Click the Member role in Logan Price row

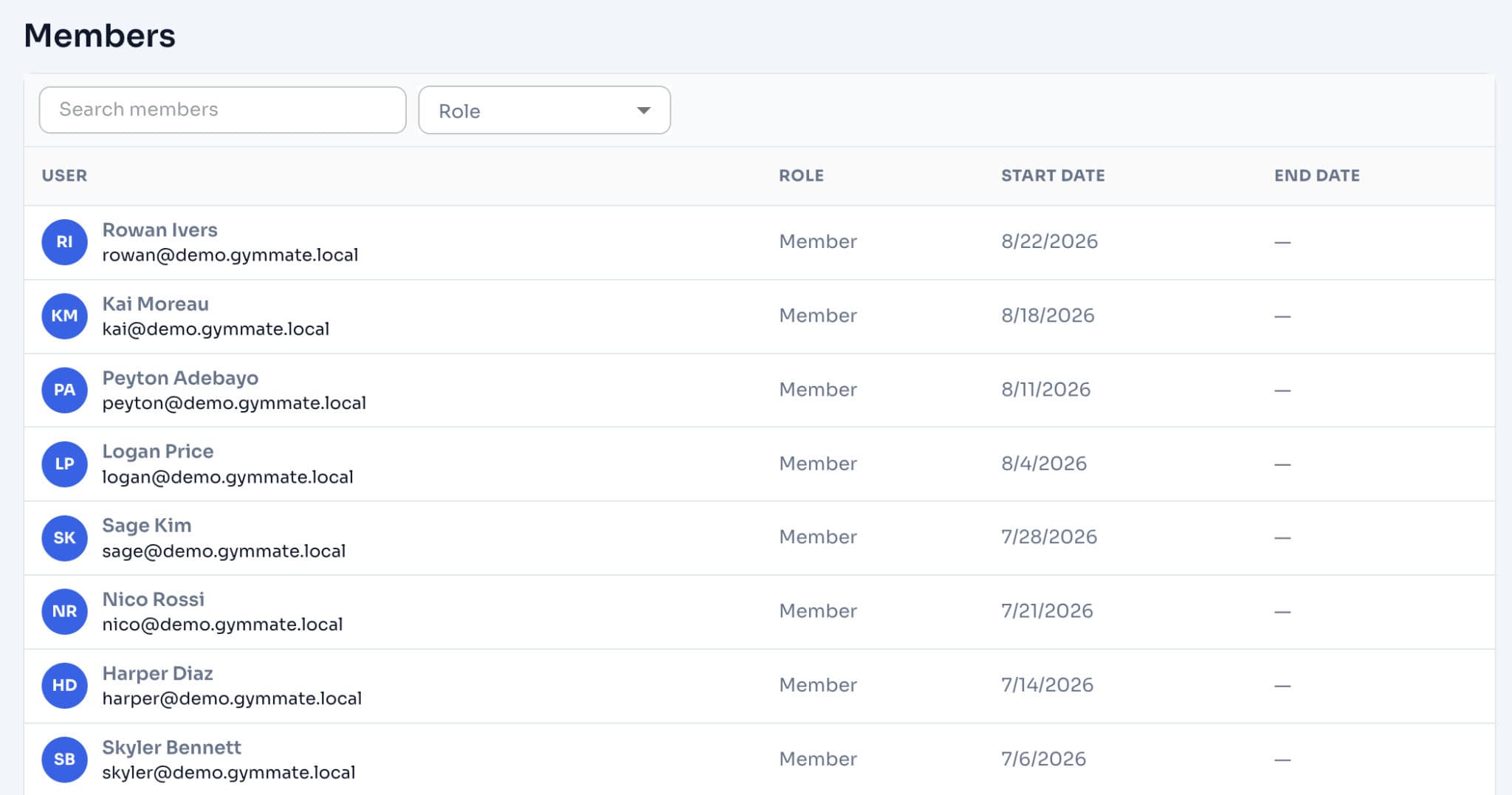coord(818,463)
